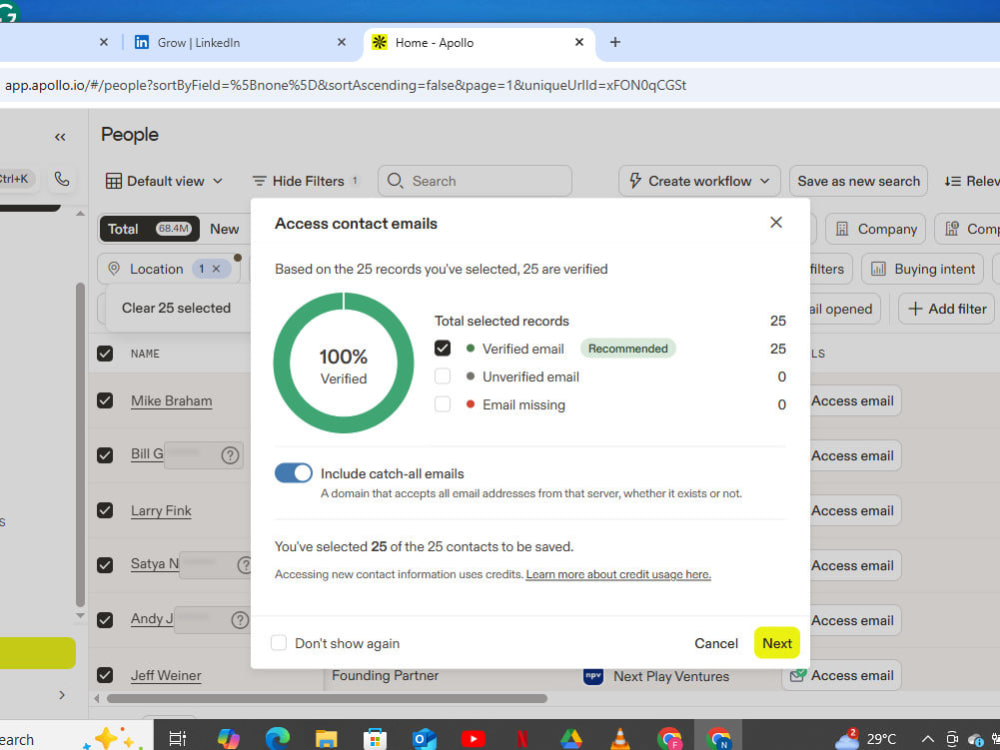Access email for Jeff Weiner's row
This screenshot has width=1000, height=750.
[x=842, y=675]
